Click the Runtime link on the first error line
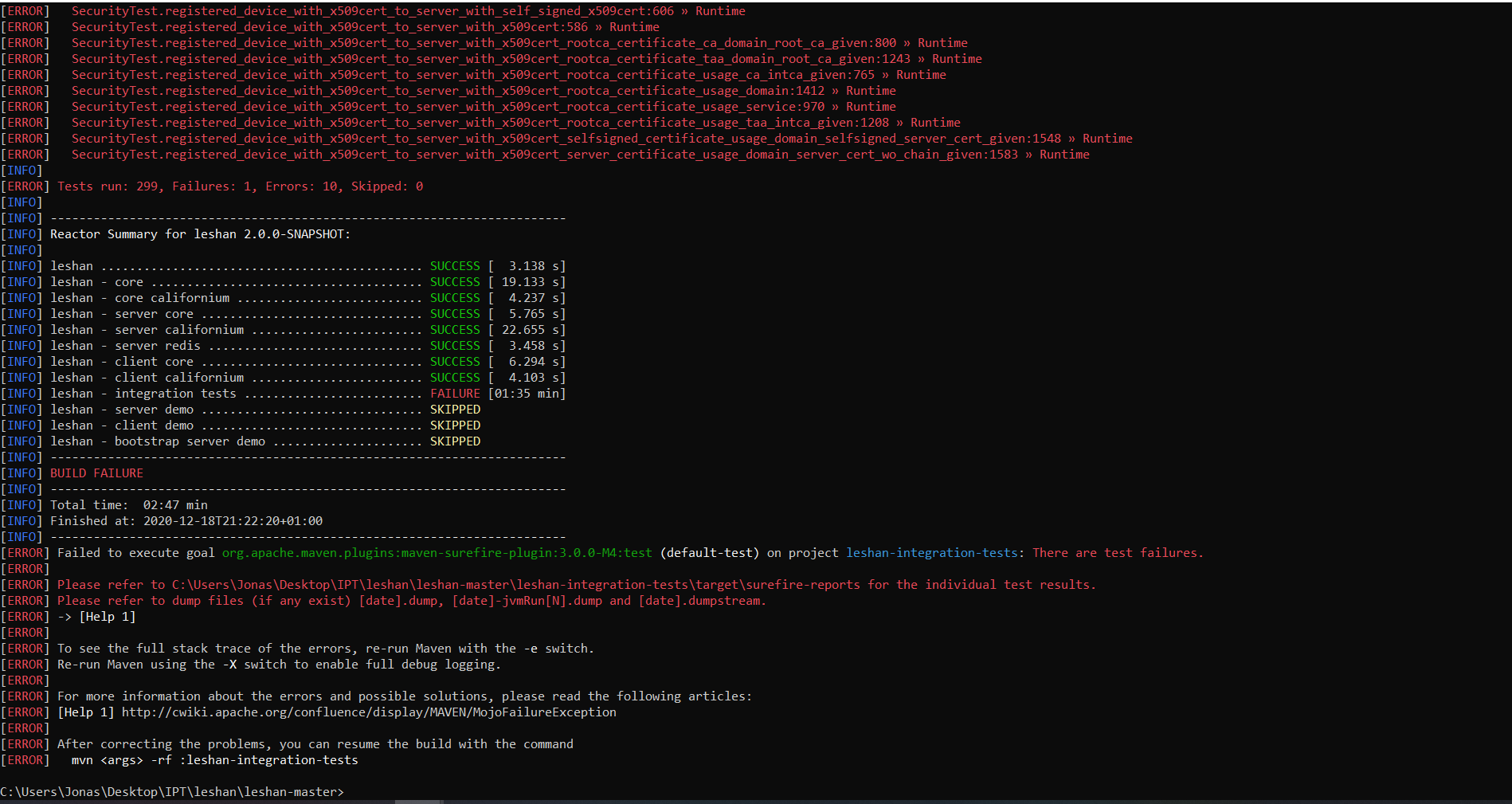The height and width of the screenshot is (804, 1512). tap(720, 10)
